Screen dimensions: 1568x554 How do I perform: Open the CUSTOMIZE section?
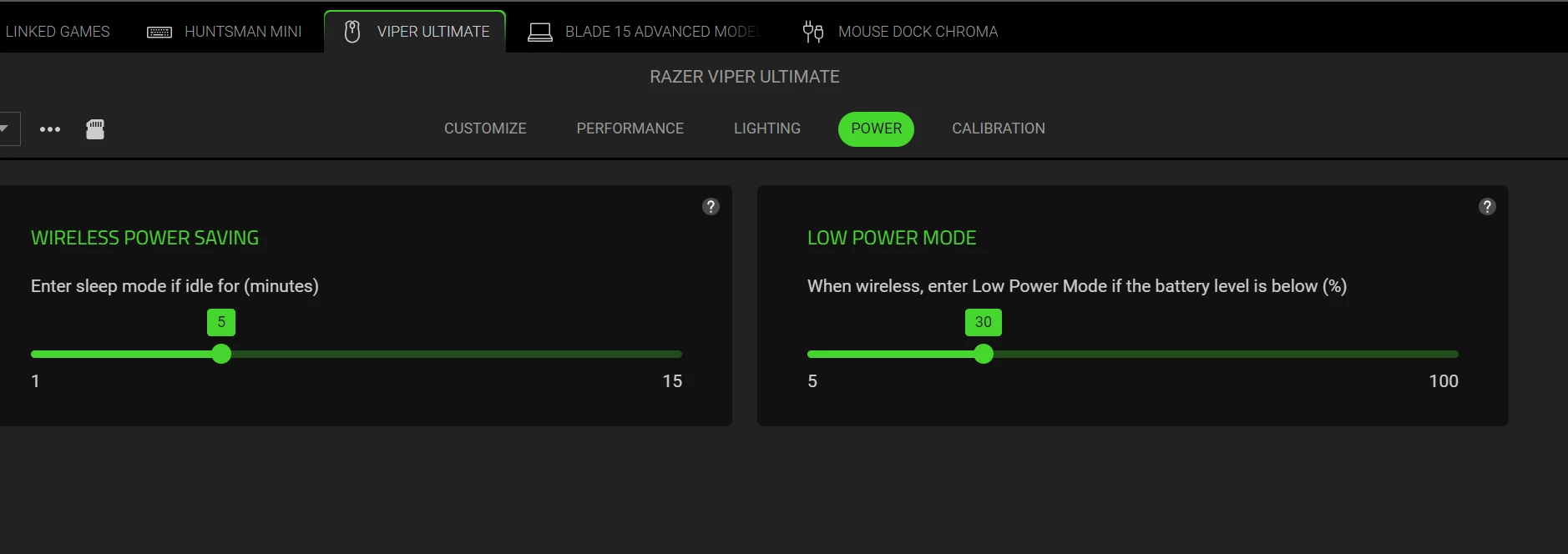point(485,128)
